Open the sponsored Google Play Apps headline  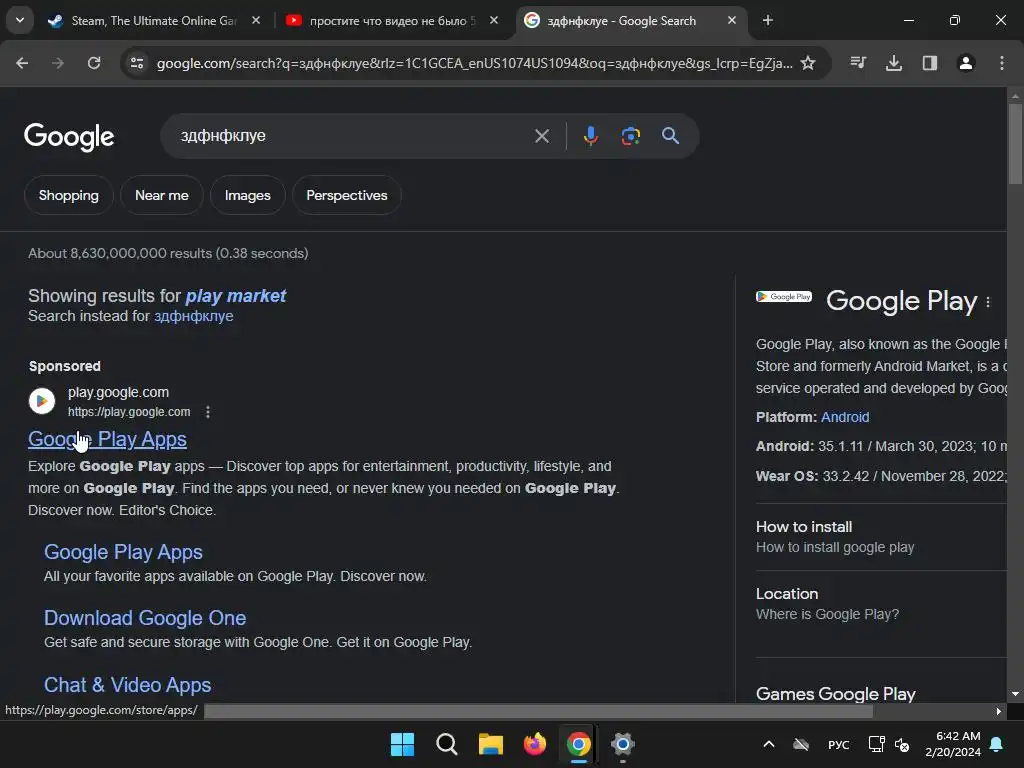point(108,440)
